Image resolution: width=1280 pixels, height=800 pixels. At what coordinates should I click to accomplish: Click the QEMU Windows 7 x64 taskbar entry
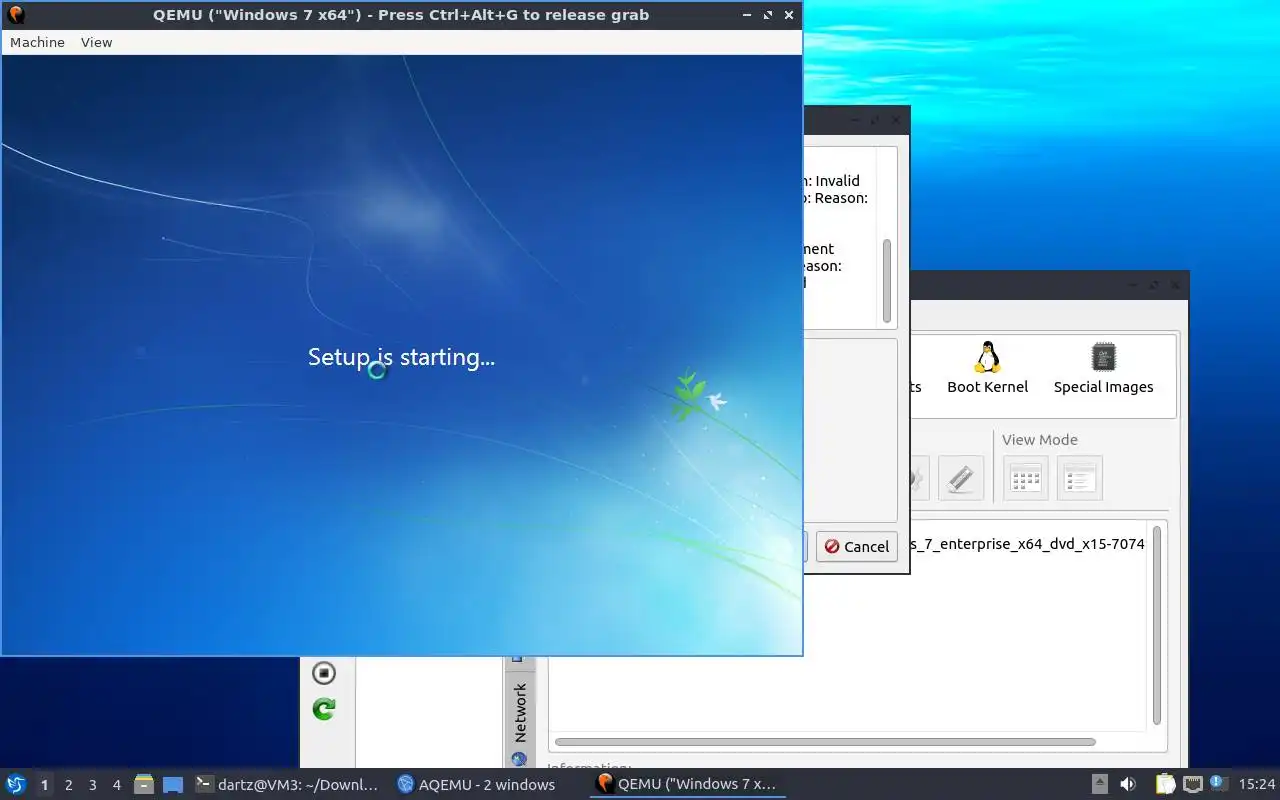point(686,785)
